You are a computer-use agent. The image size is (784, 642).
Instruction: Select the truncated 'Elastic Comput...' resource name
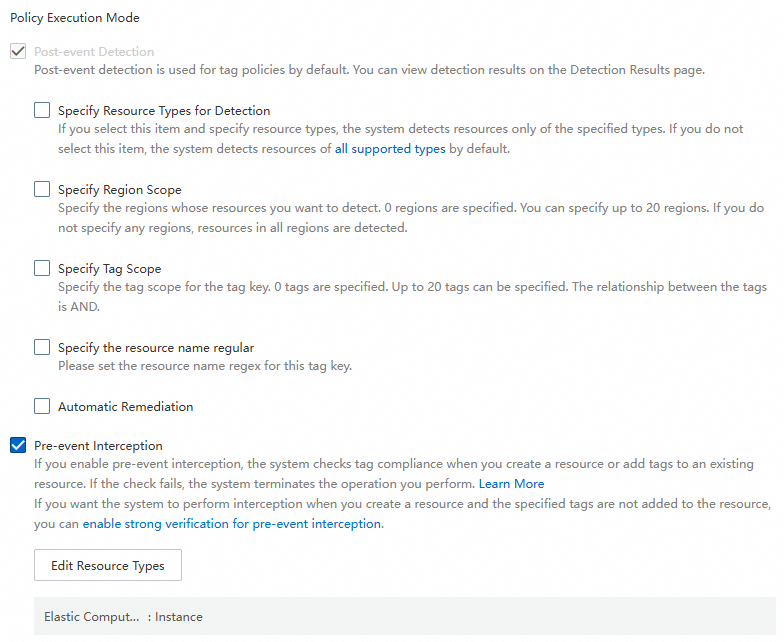(x=91, y=617)
